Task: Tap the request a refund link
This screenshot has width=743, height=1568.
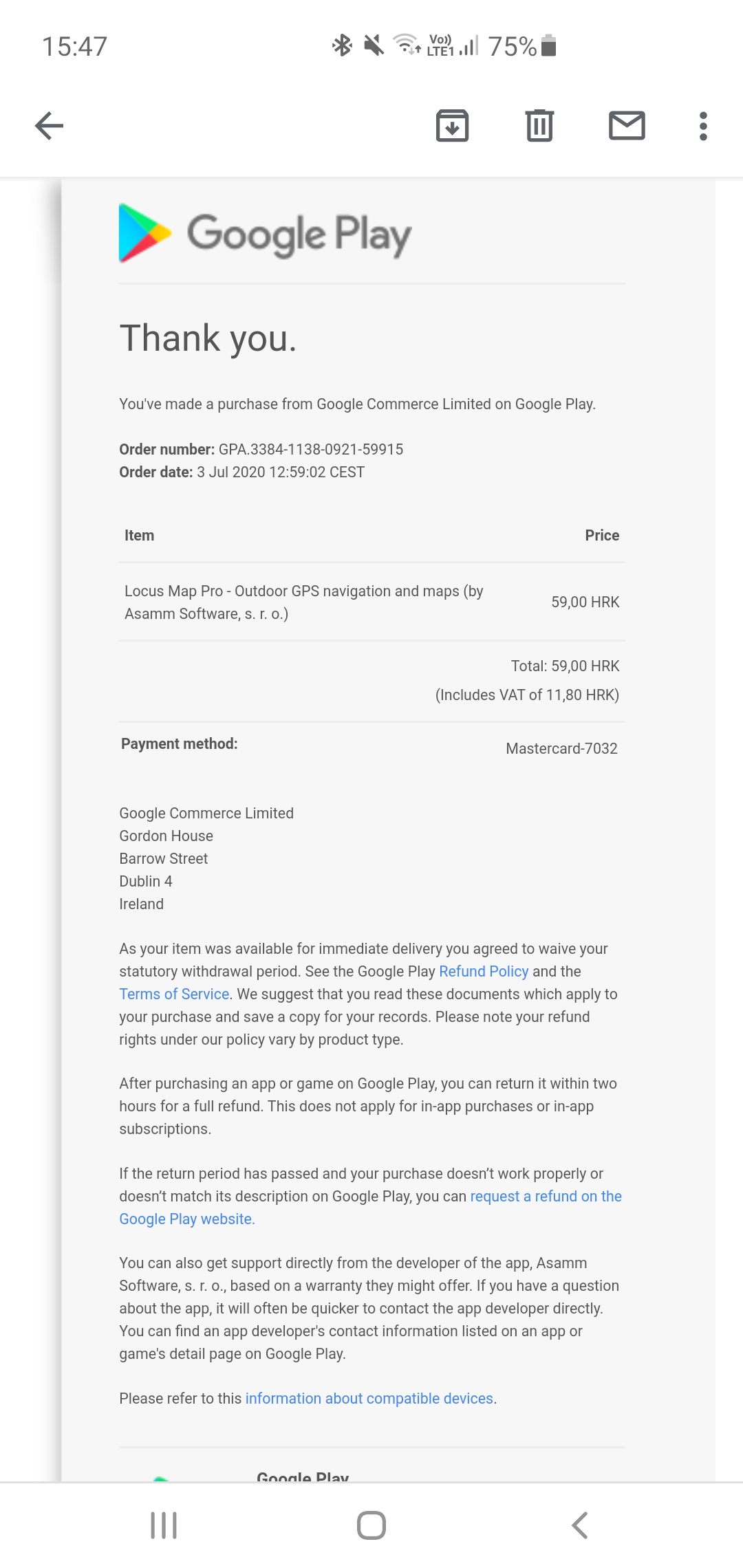Action: 545,1196
